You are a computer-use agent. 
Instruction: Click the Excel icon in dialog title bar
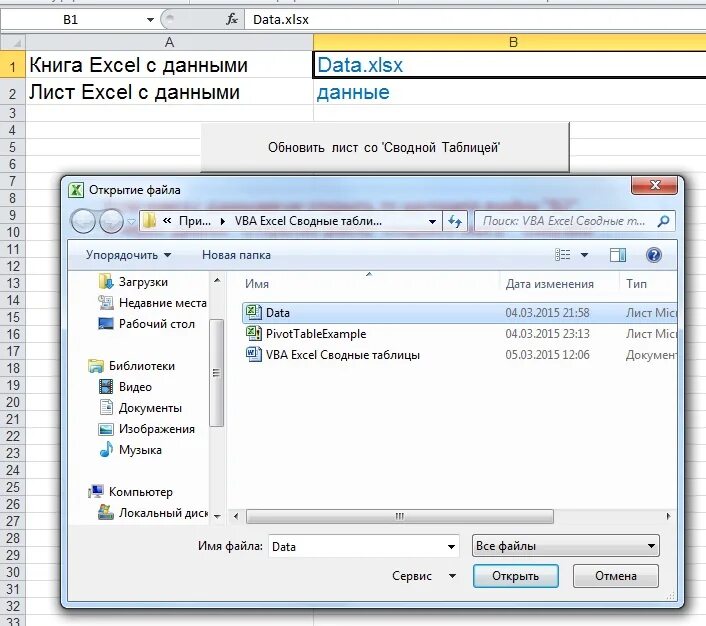[76, 190]
